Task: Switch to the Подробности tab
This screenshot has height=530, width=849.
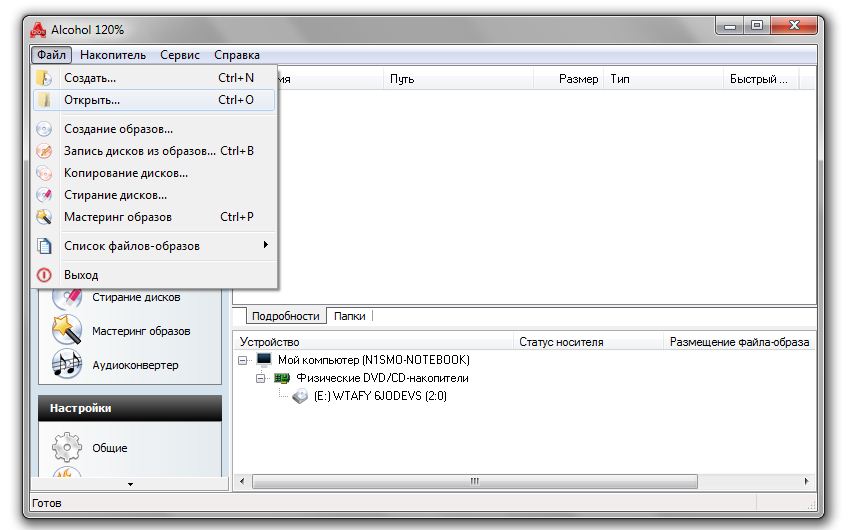Action: [285, 316]
